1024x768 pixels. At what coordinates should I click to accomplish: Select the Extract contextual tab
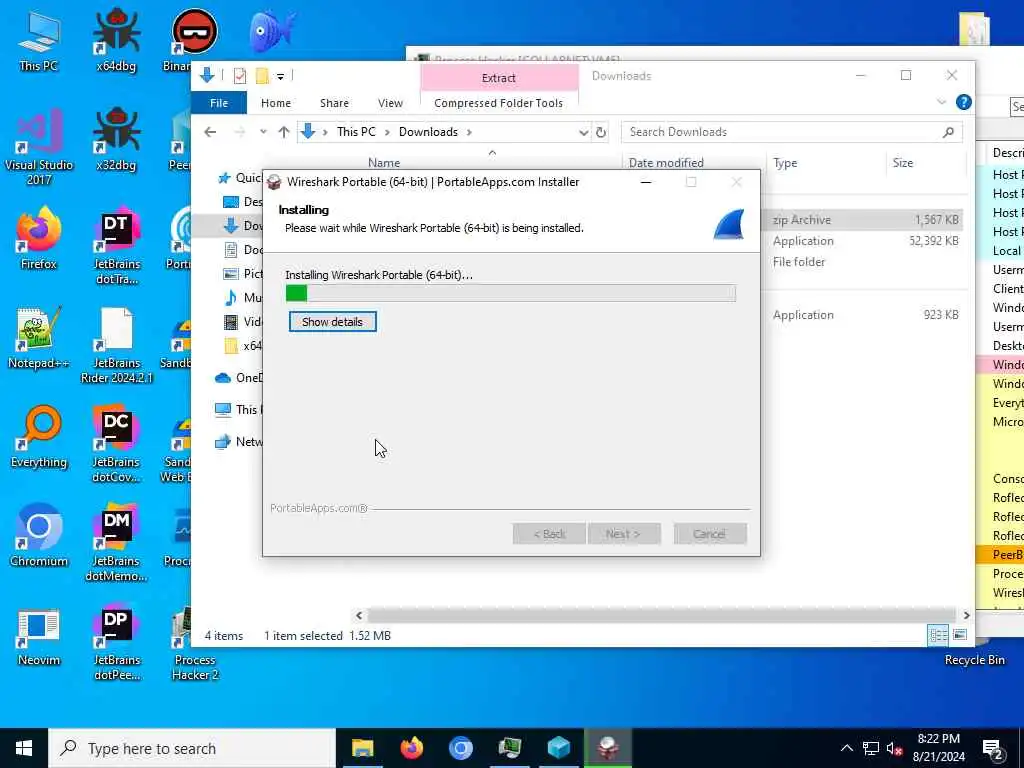click(499, 78)
